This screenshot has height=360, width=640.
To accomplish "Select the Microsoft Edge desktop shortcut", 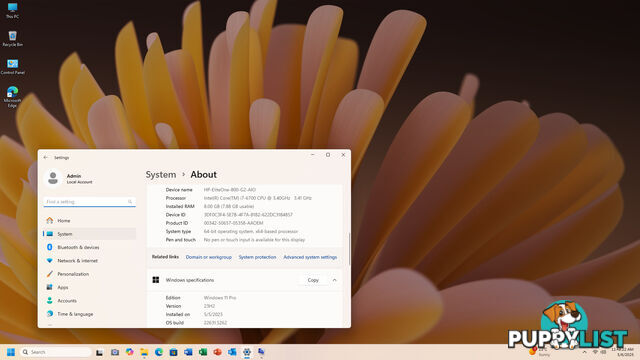I will tap(12, 97).
